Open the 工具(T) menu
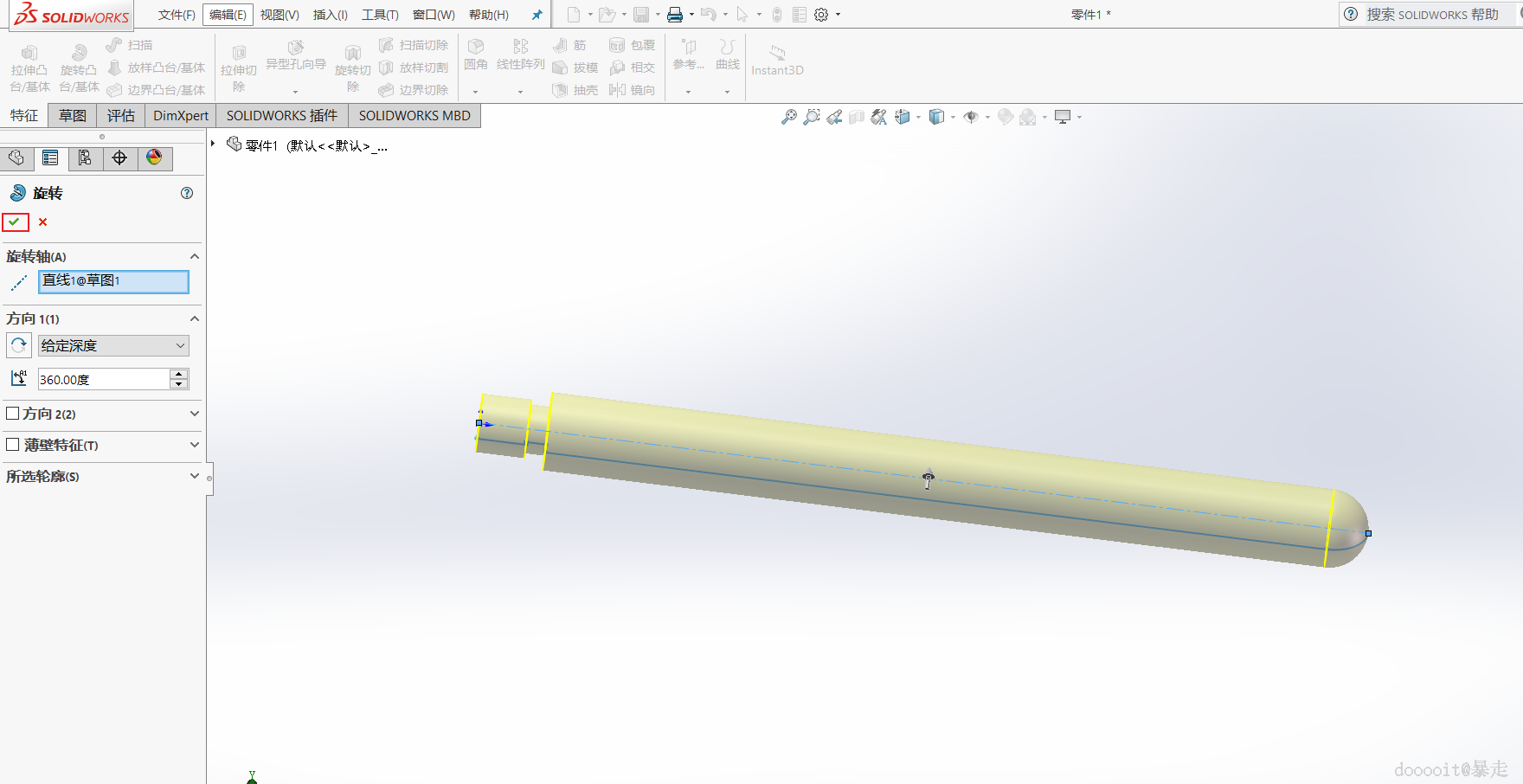This screenshot has width=1523, height=784. pyautogui.click(x=380, y=15)
